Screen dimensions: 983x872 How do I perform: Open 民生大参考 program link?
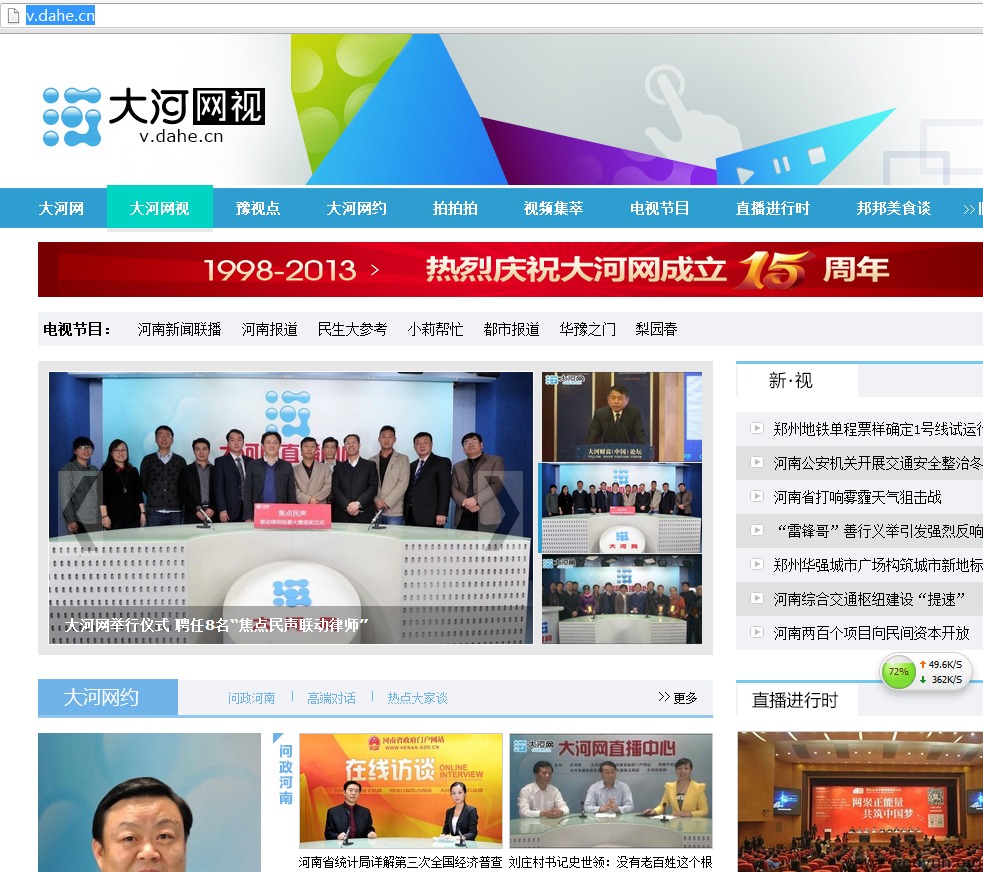click(352, 329)
